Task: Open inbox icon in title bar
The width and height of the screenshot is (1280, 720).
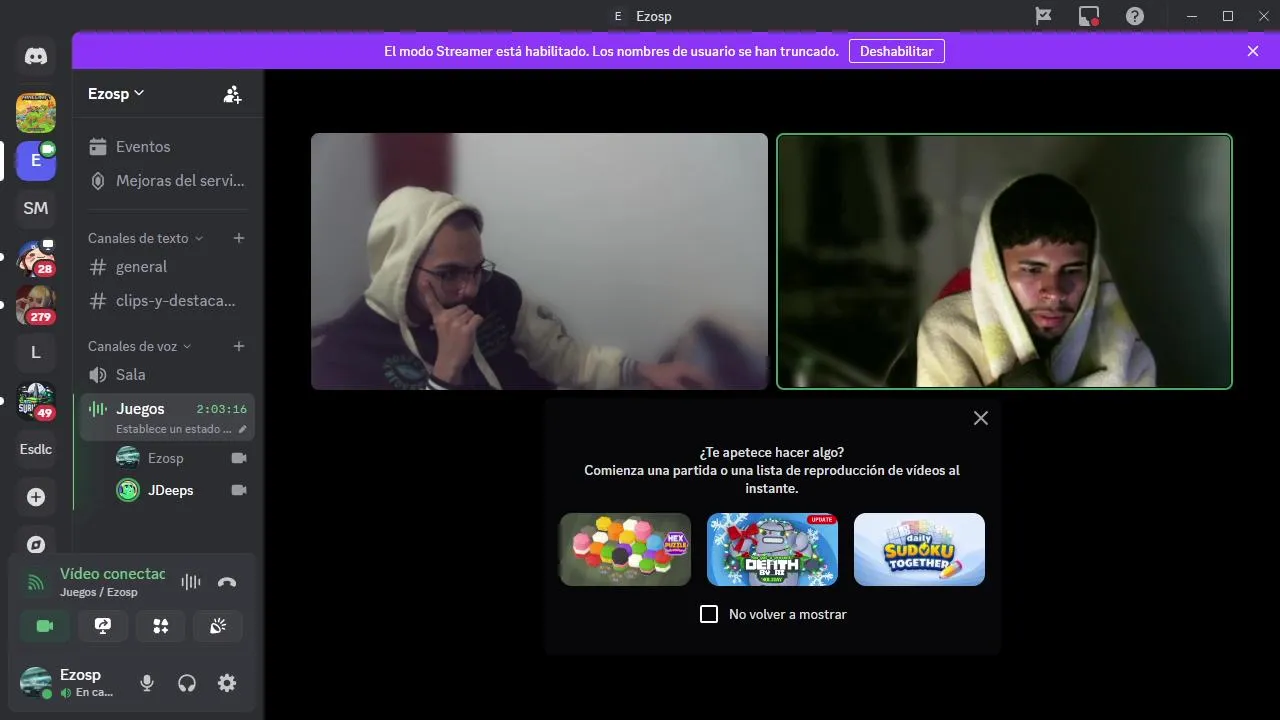Action: (x=1089, y=16)
